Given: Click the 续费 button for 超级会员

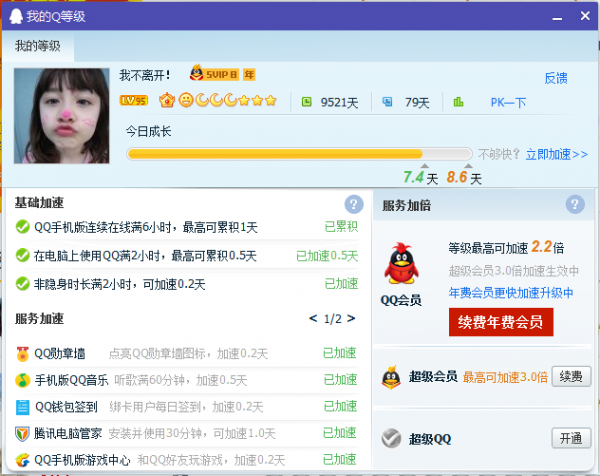Looking at the screenshot, I should pos(571,377).
